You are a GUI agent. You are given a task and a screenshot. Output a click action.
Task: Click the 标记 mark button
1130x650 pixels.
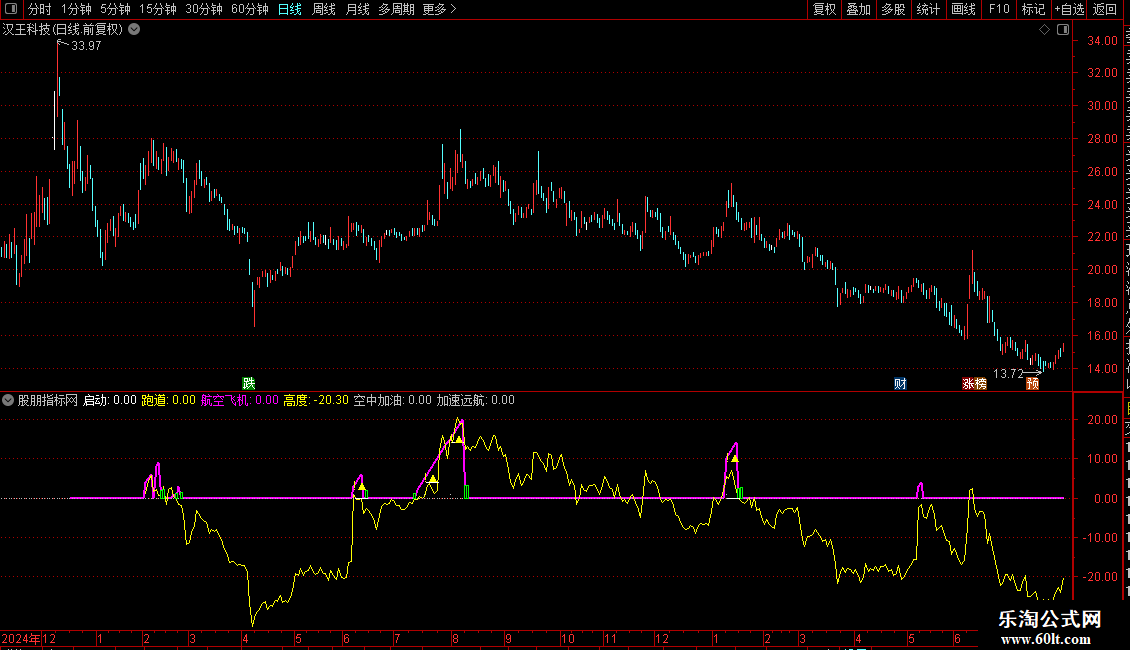coord(1033,9)
